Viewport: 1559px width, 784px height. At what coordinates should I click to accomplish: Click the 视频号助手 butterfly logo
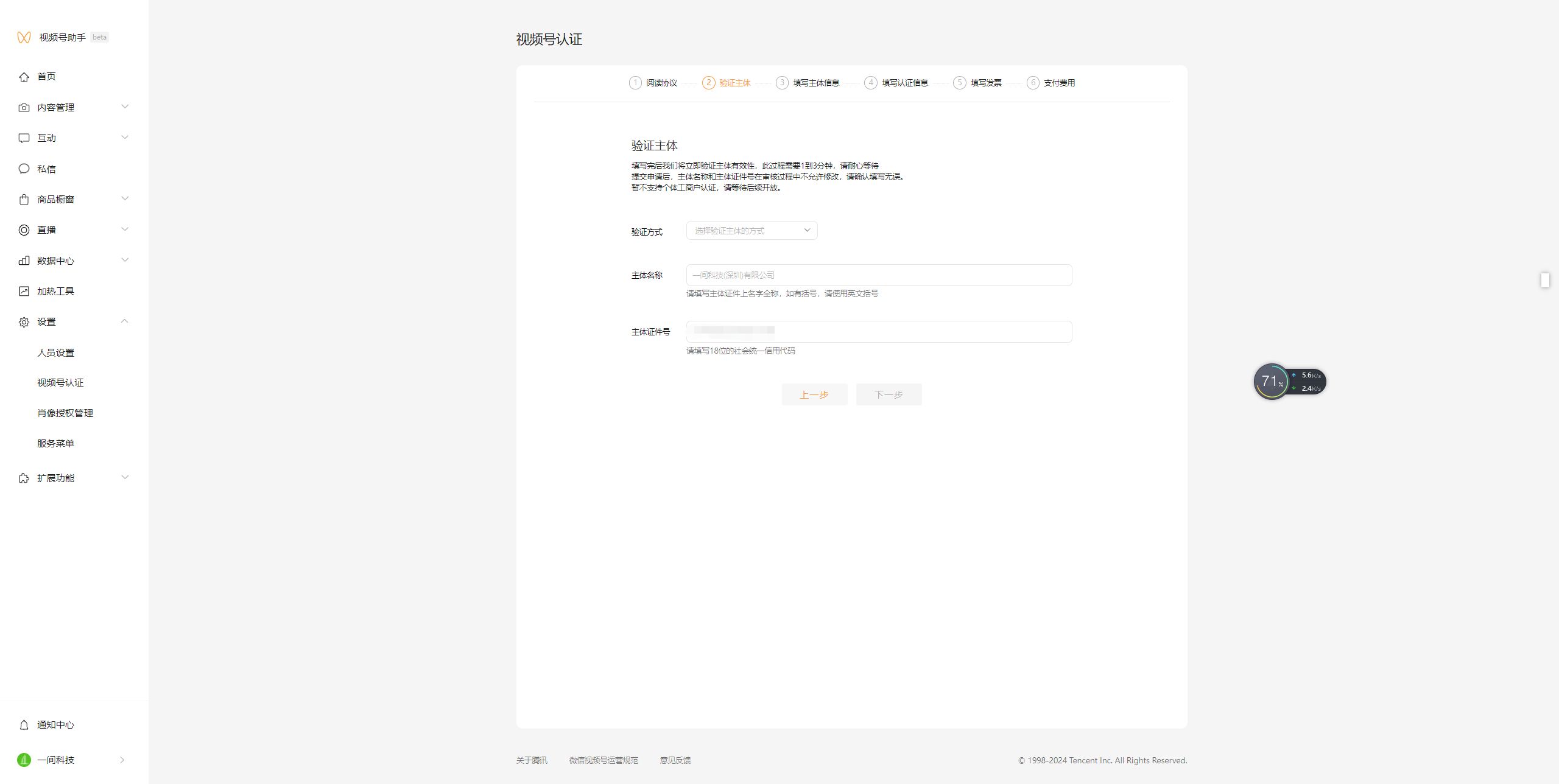24,38
